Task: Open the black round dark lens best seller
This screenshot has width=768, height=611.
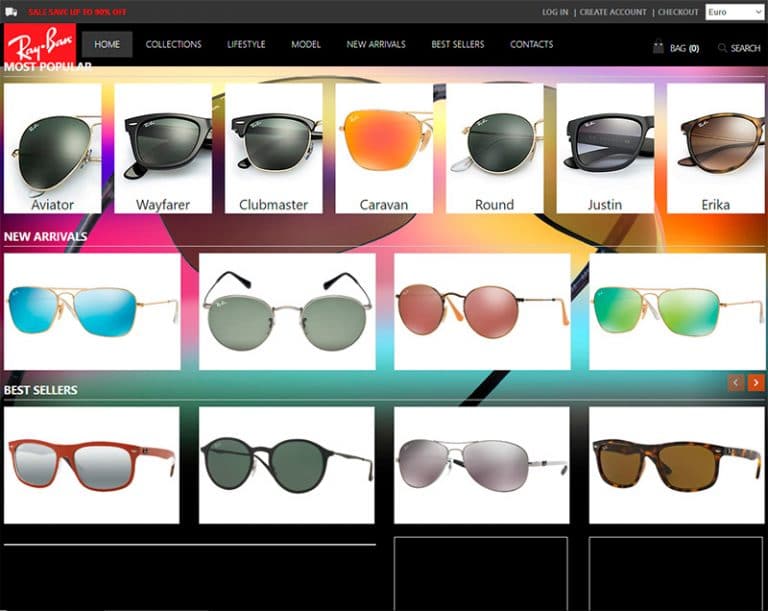Action: click(287, 465)
